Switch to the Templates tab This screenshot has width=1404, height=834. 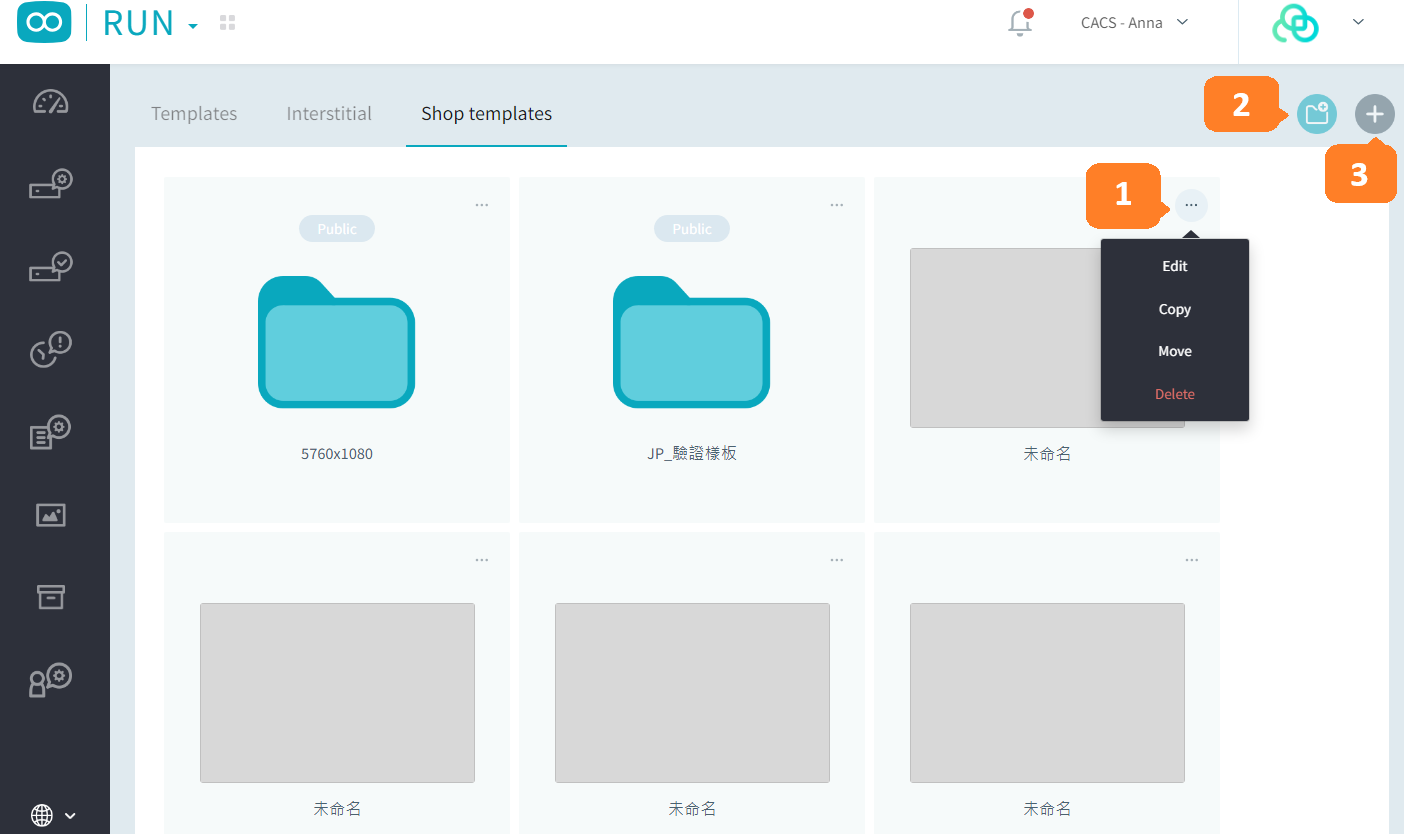coord(194,113)
